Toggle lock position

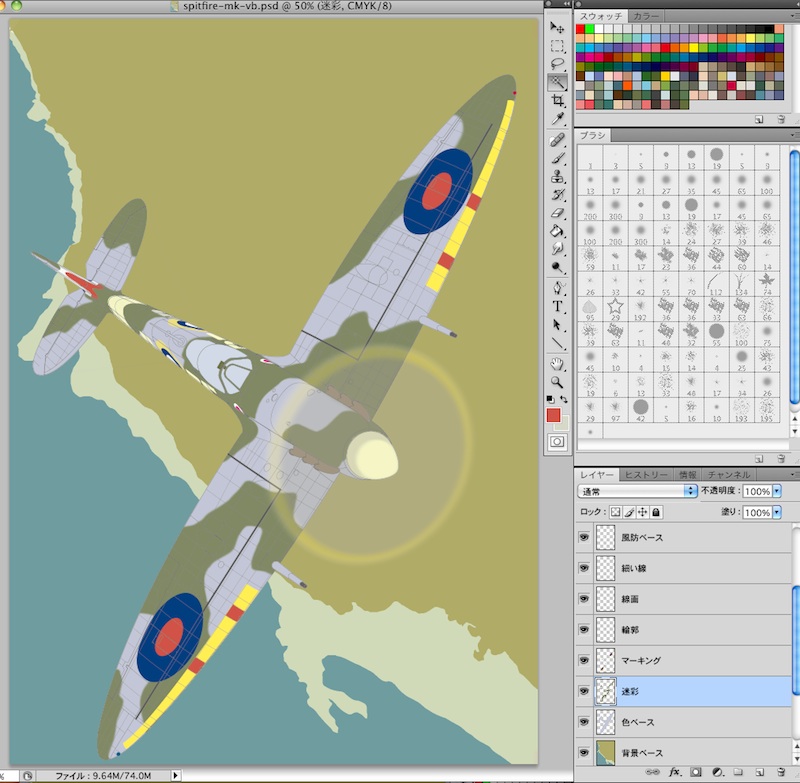click(643, 512)
